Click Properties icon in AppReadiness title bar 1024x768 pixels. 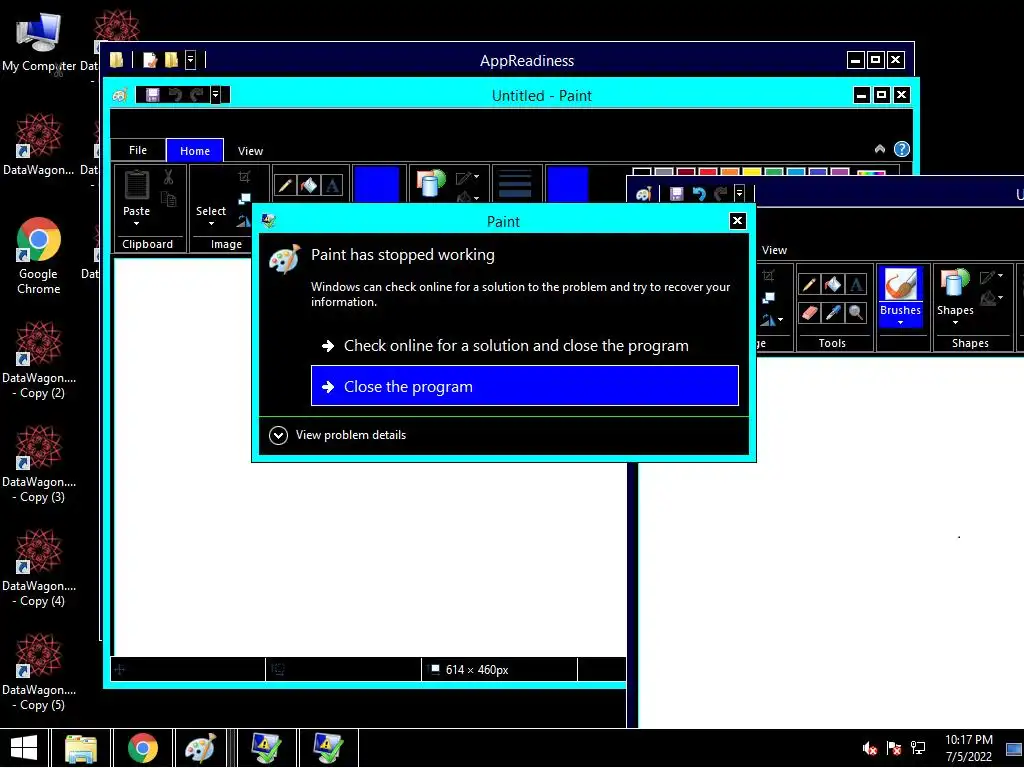(150, 60)
